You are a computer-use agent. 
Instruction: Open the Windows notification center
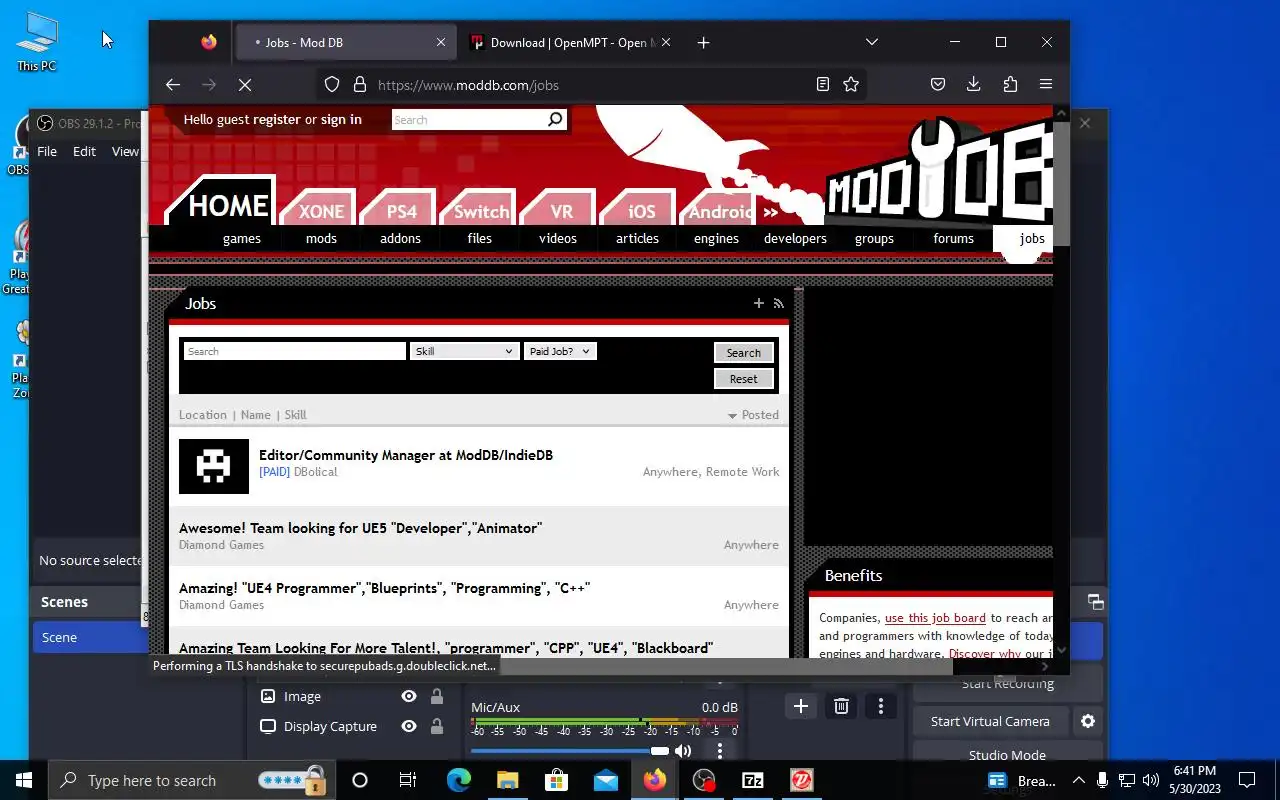[1247, 780]
